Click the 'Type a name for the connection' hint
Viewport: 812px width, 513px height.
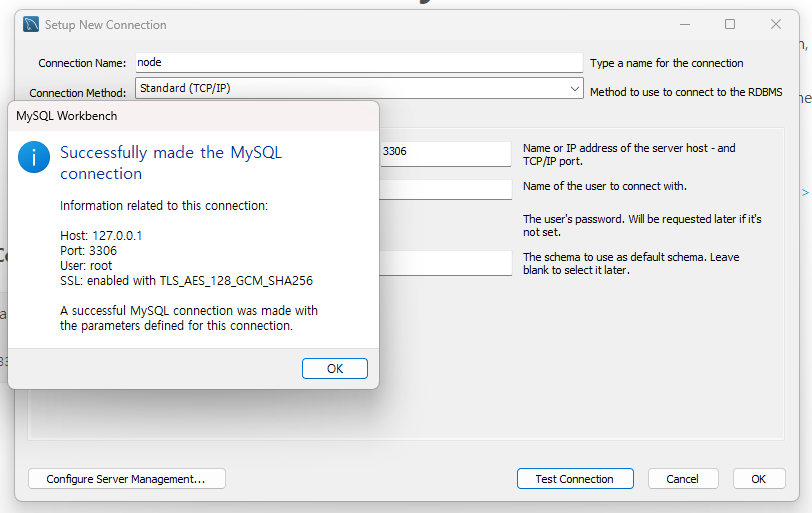pos(666,63)
